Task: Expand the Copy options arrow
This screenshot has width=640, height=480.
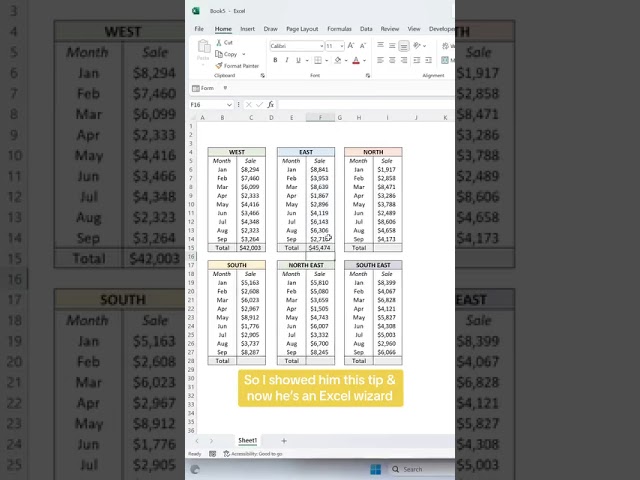Action: click(x=244, y=54)
